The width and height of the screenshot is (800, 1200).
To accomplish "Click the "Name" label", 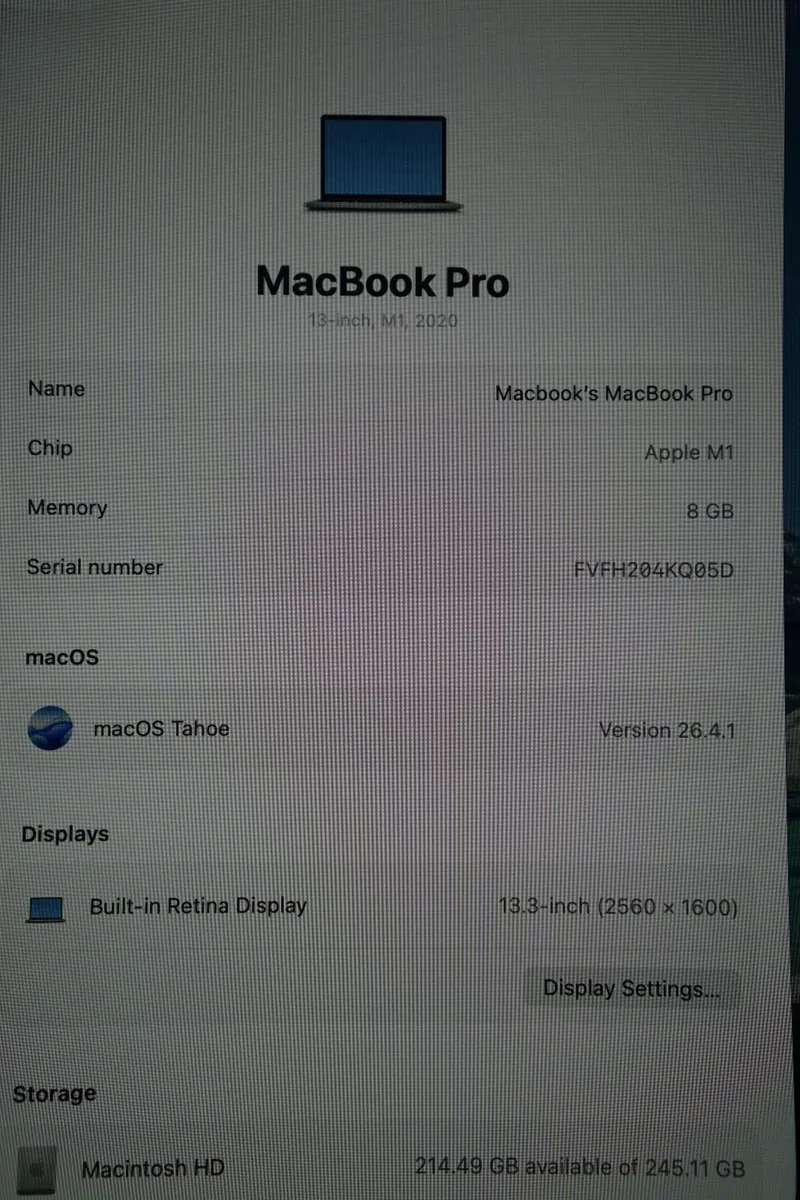I will (56, 389).
